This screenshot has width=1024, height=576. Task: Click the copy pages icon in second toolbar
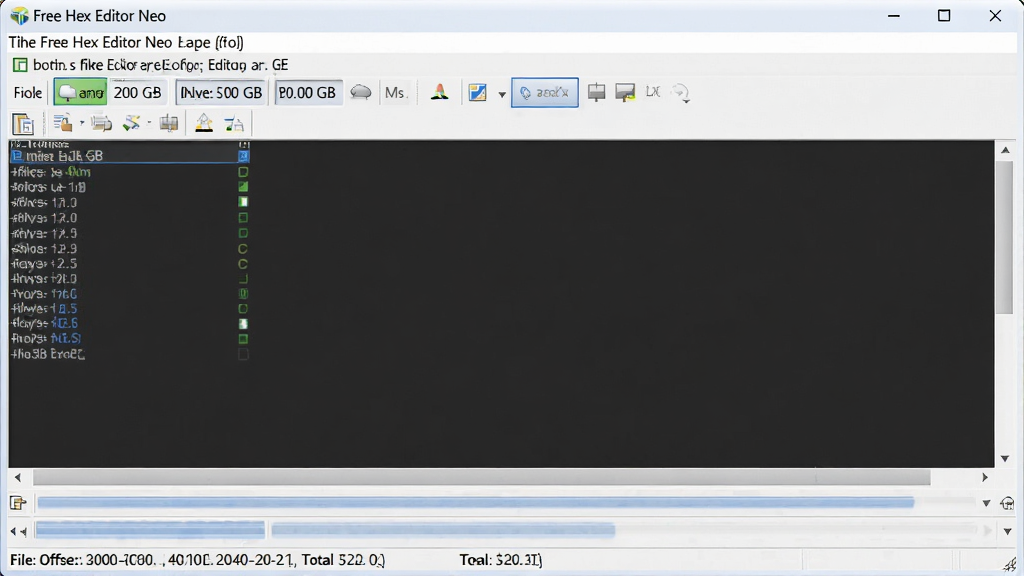click(23, 123)
